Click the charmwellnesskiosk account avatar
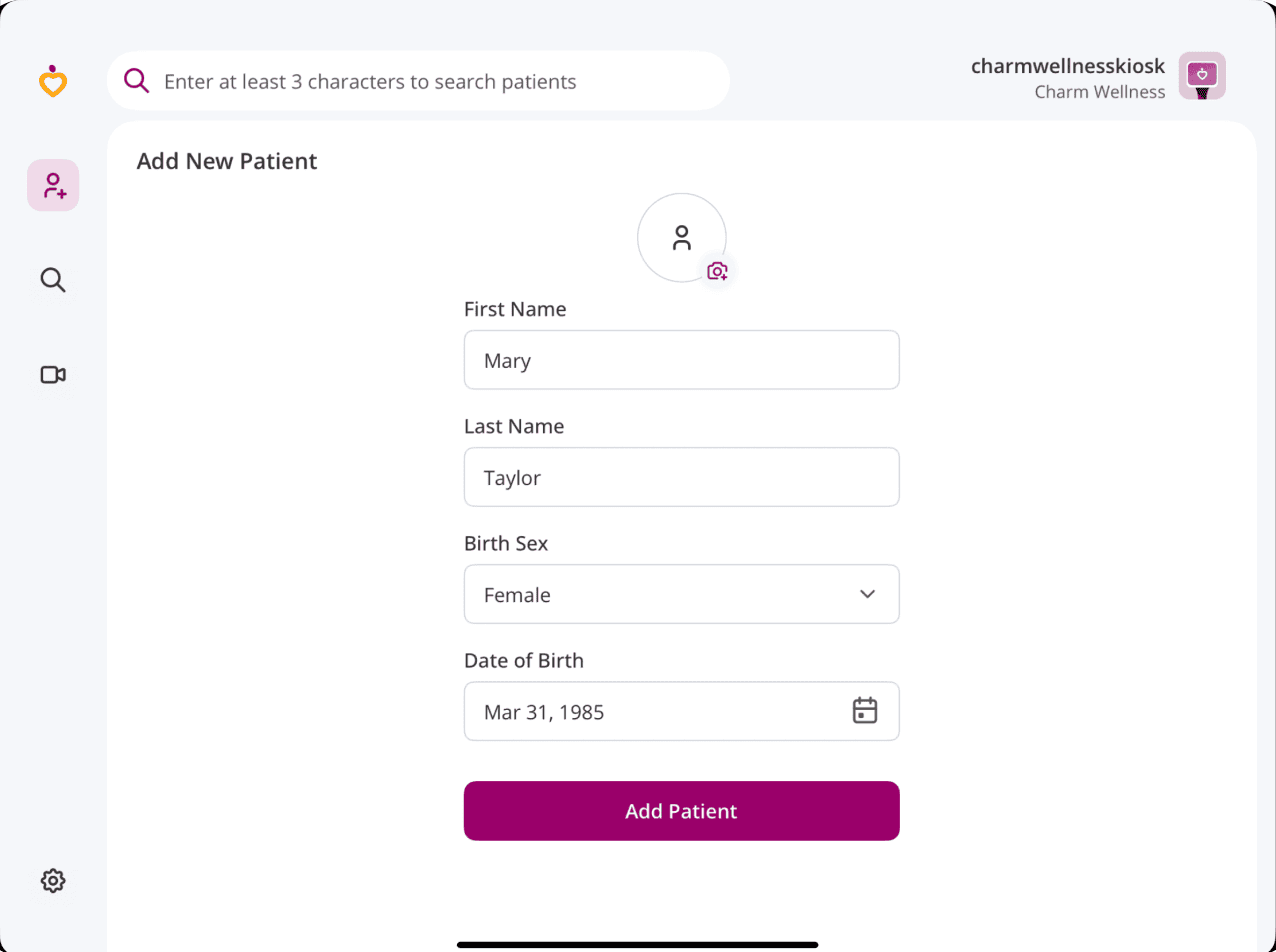The image size is (1276, 952). [1201, 76]
